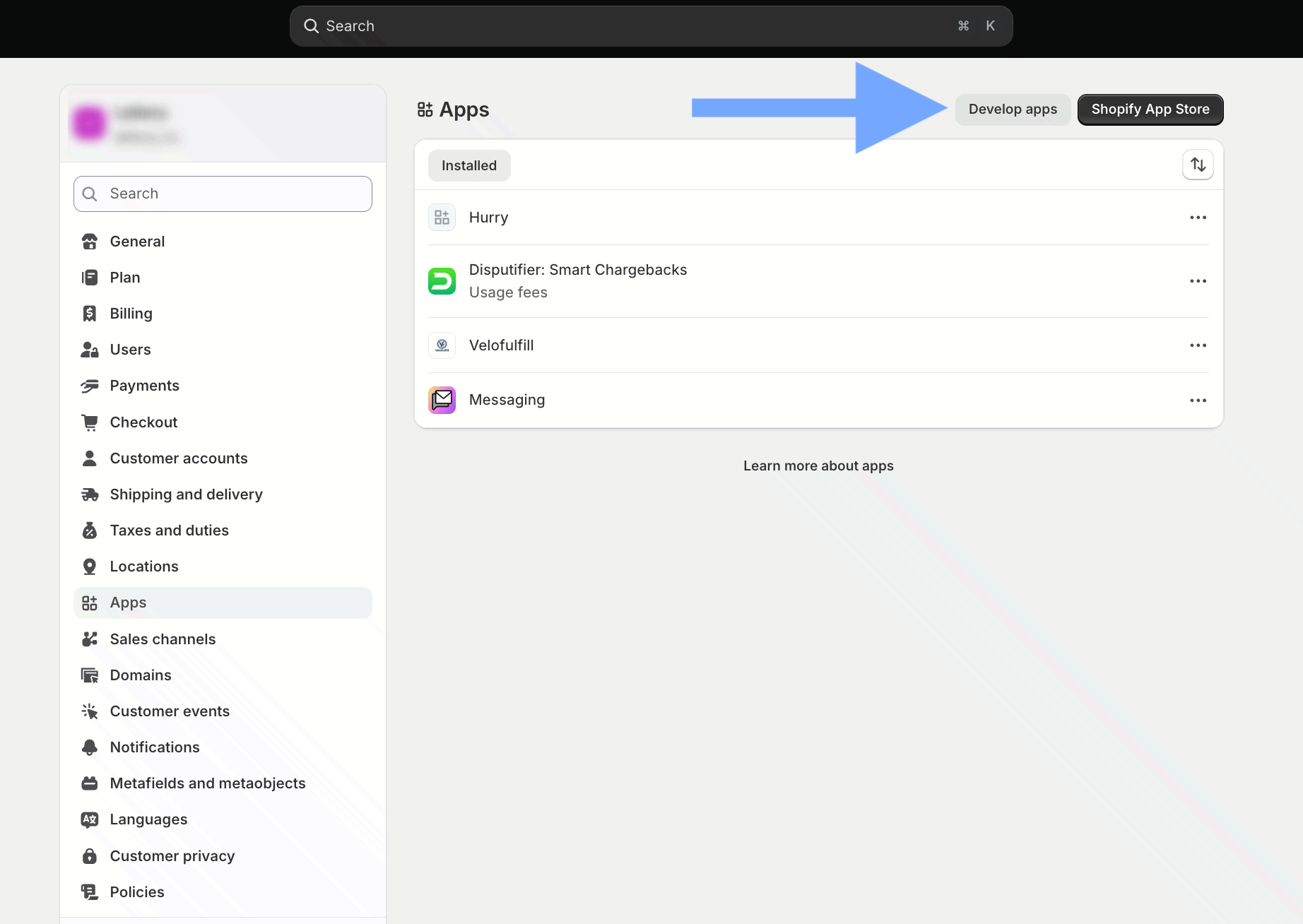Click the Customer privacy lock icon
This screenshot has width=1303, height=924.
point(90,856)
